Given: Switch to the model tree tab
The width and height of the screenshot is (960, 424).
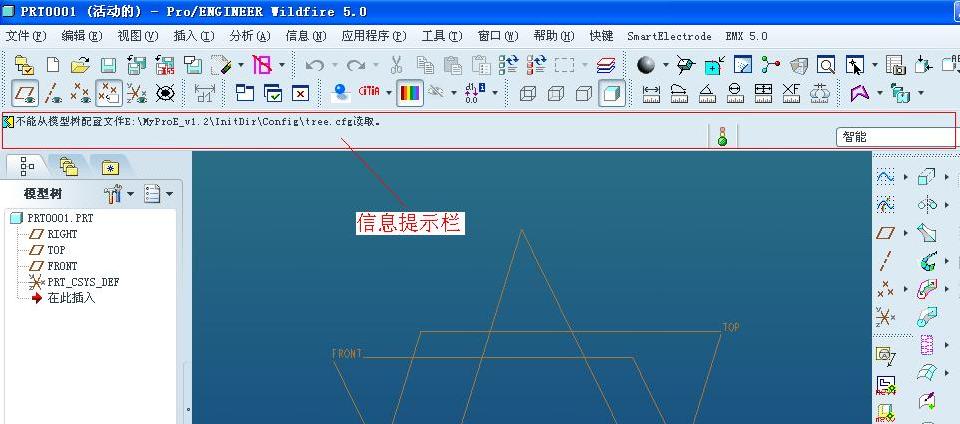Looking at the screenshot, I should click(x=27, y=166).
